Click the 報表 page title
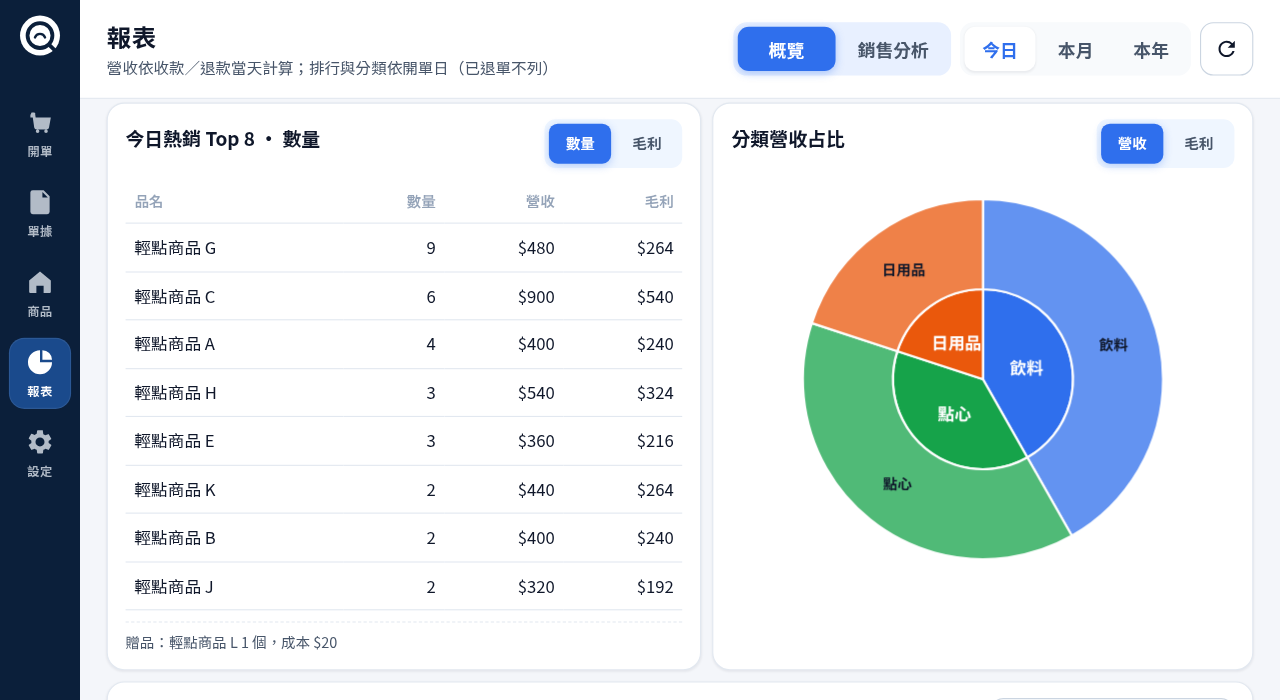Image resolution: width=1280 pixels, height=700 pixels. coord(131,38)
